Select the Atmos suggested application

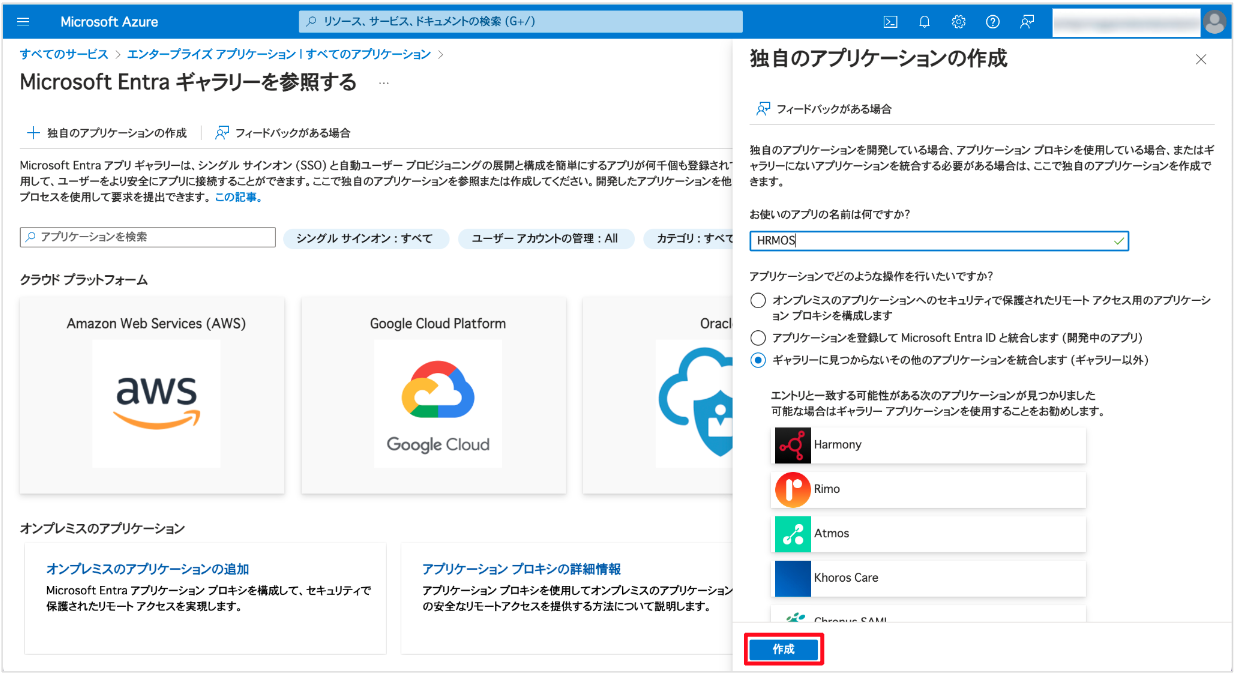[x=929, y=534]
